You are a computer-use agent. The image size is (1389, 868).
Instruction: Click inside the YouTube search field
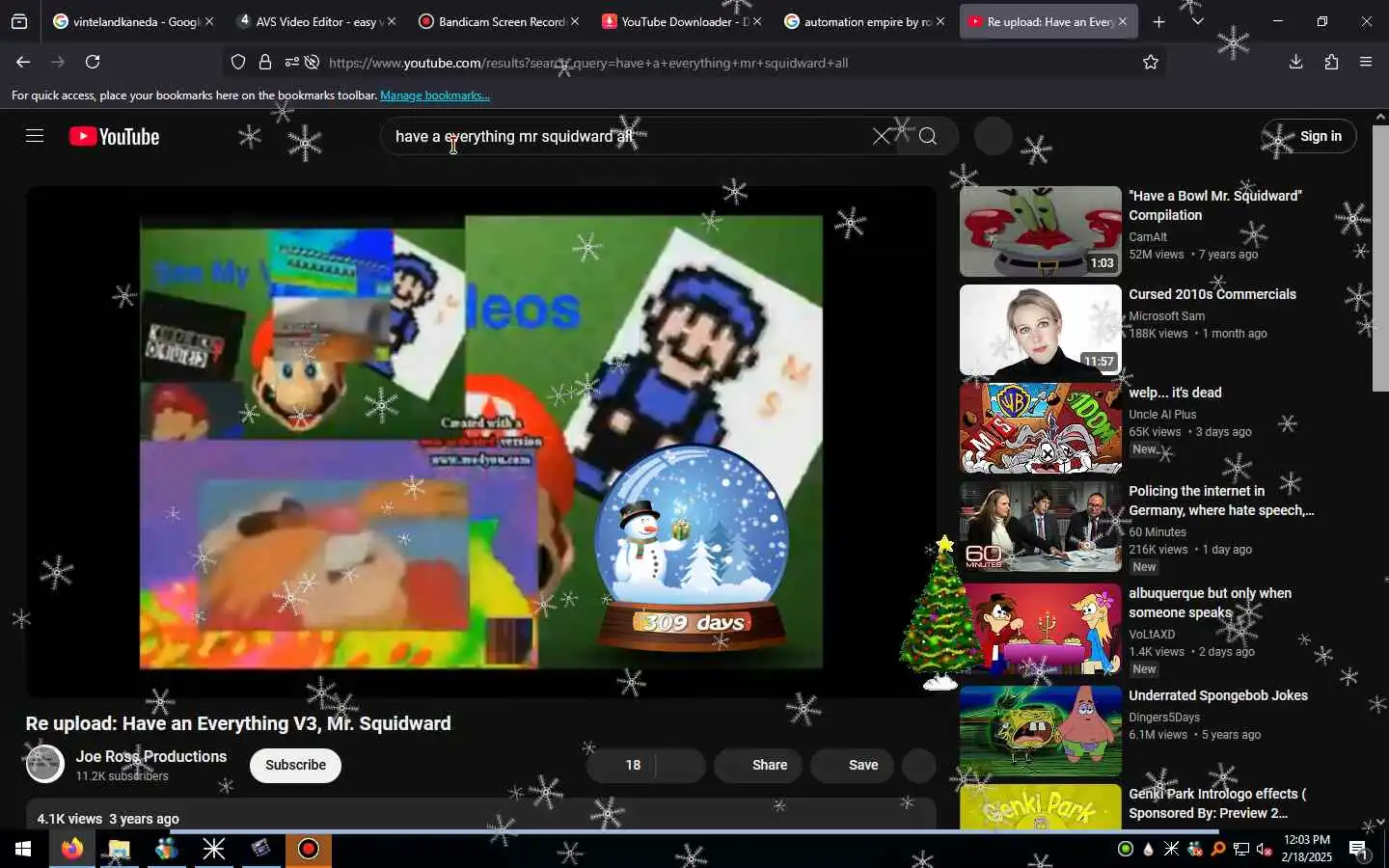coord(627,136)
